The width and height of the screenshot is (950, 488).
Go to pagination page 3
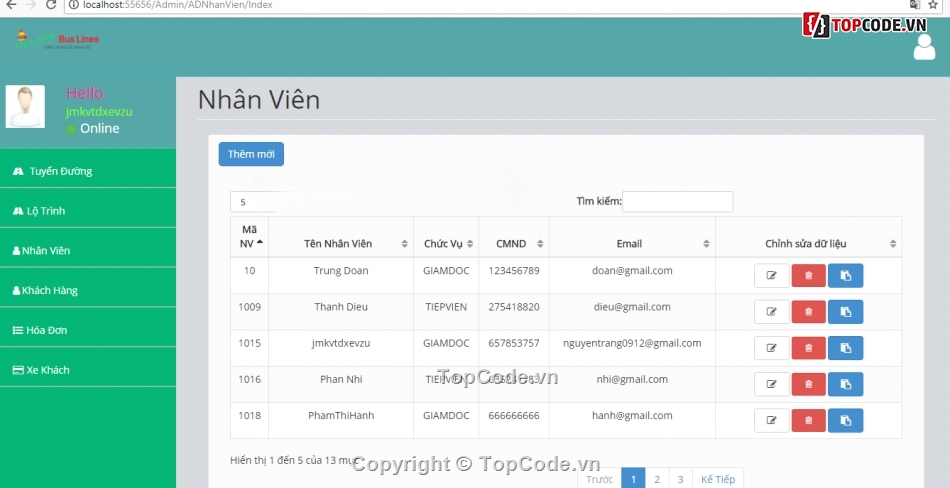click(680, 479)
